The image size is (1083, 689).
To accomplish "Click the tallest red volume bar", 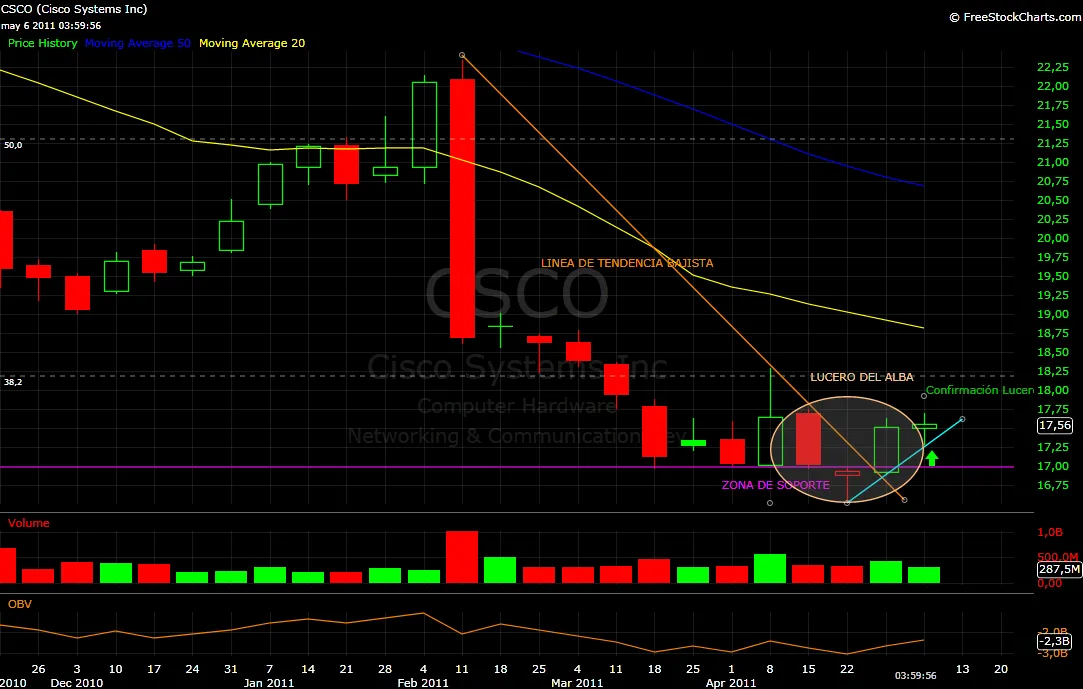I will pos(462,557).
